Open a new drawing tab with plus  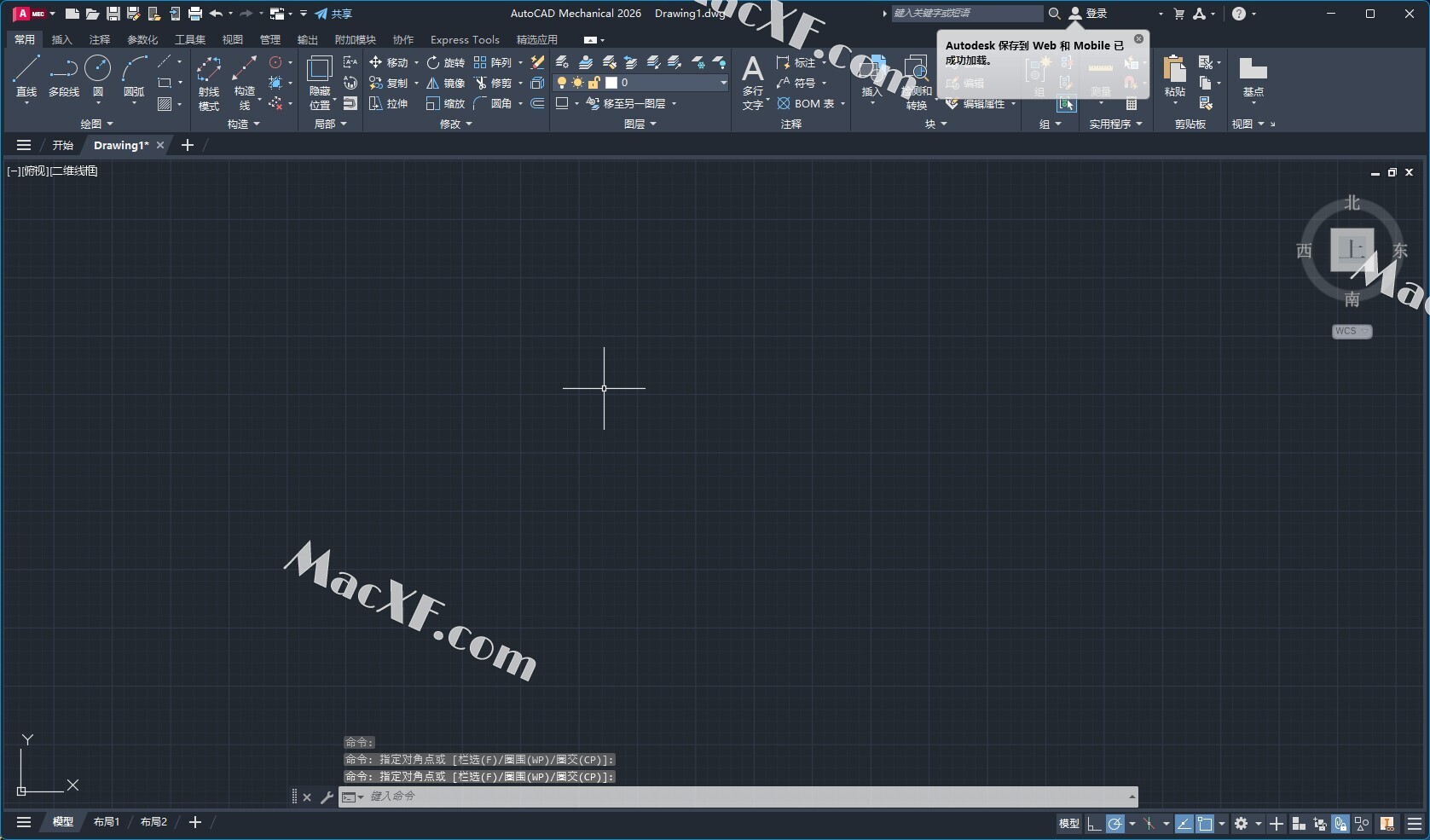[x=188, y=145]
